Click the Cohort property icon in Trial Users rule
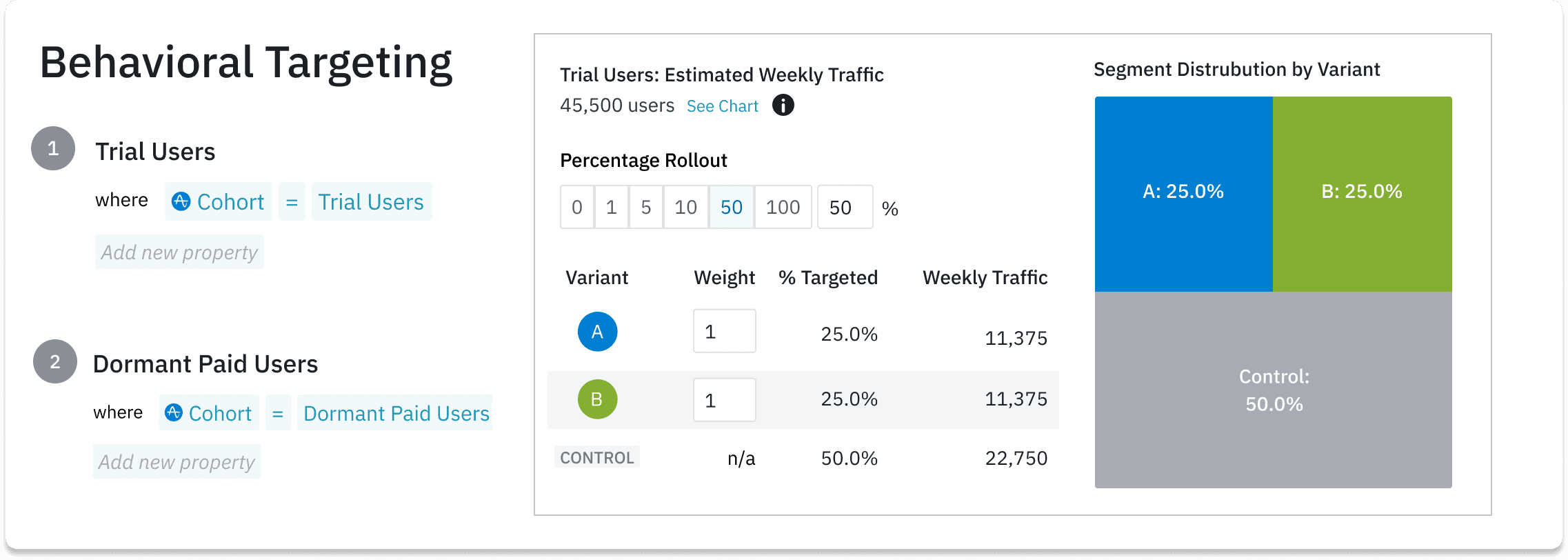This screenshot has width=1568, height=560. tap(181, 201)
